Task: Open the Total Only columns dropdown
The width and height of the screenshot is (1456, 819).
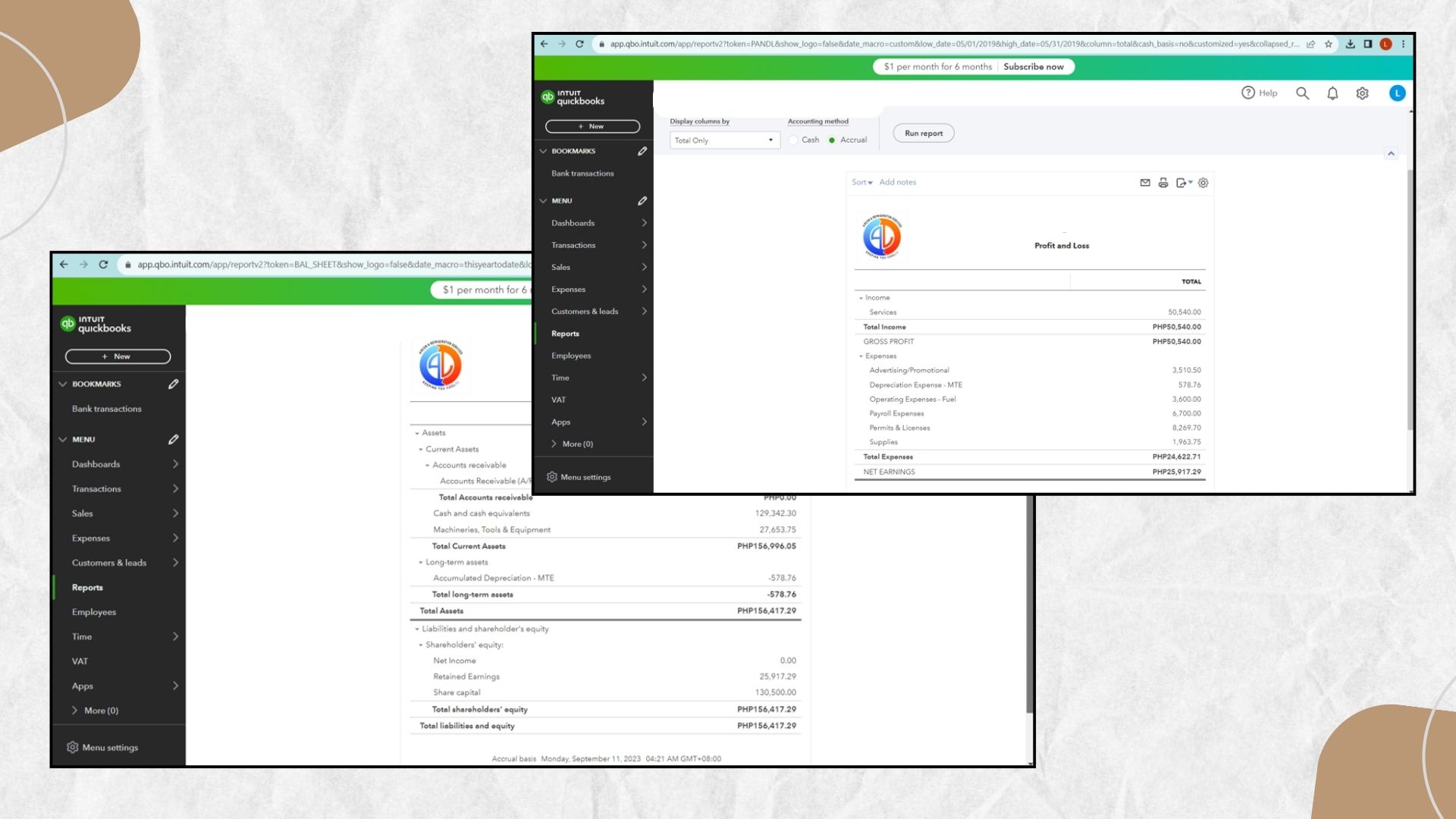Action: (724, 140)
